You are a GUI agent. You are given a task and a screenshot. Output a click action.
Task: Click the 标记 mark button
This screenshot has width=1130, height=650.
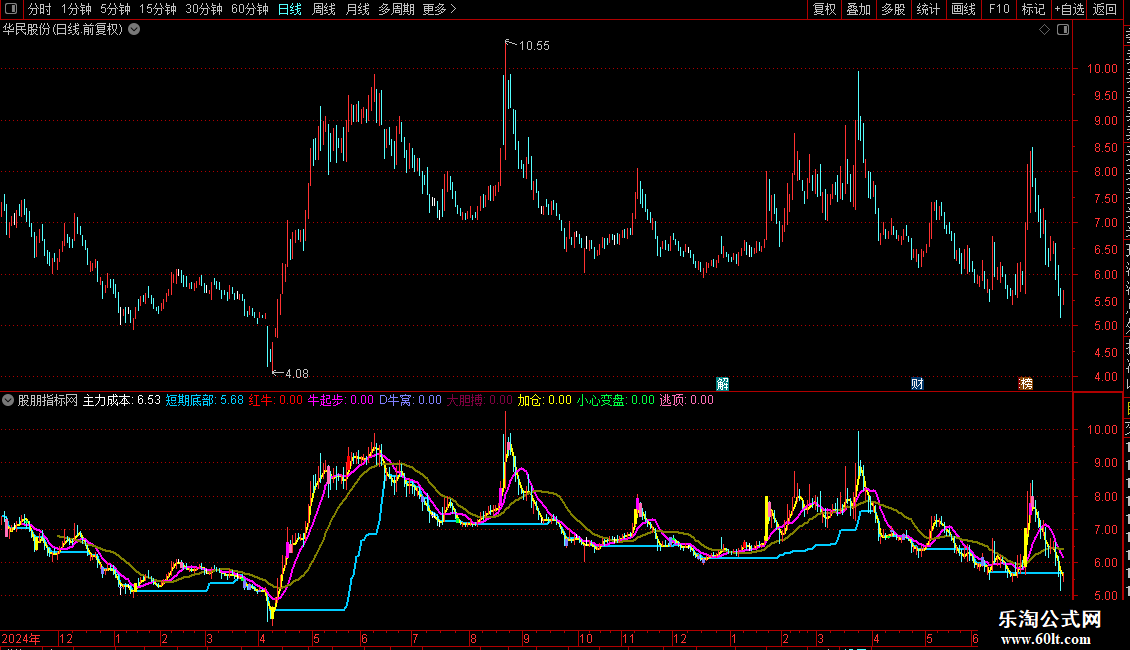[1033, 9]
